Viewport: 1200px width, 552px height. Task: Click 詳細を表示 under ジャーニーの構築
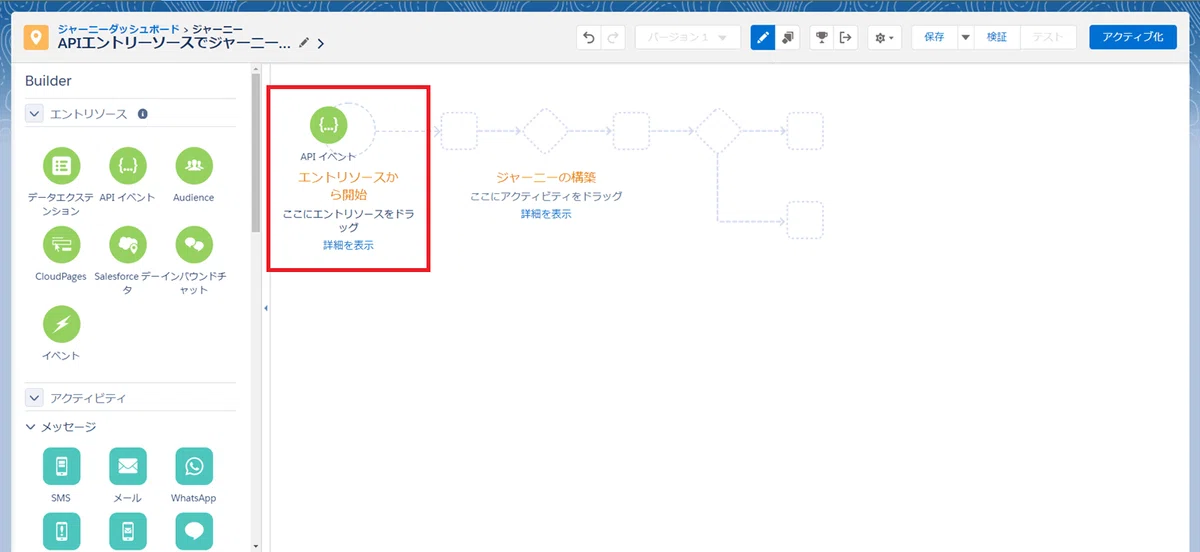[546, 214]
